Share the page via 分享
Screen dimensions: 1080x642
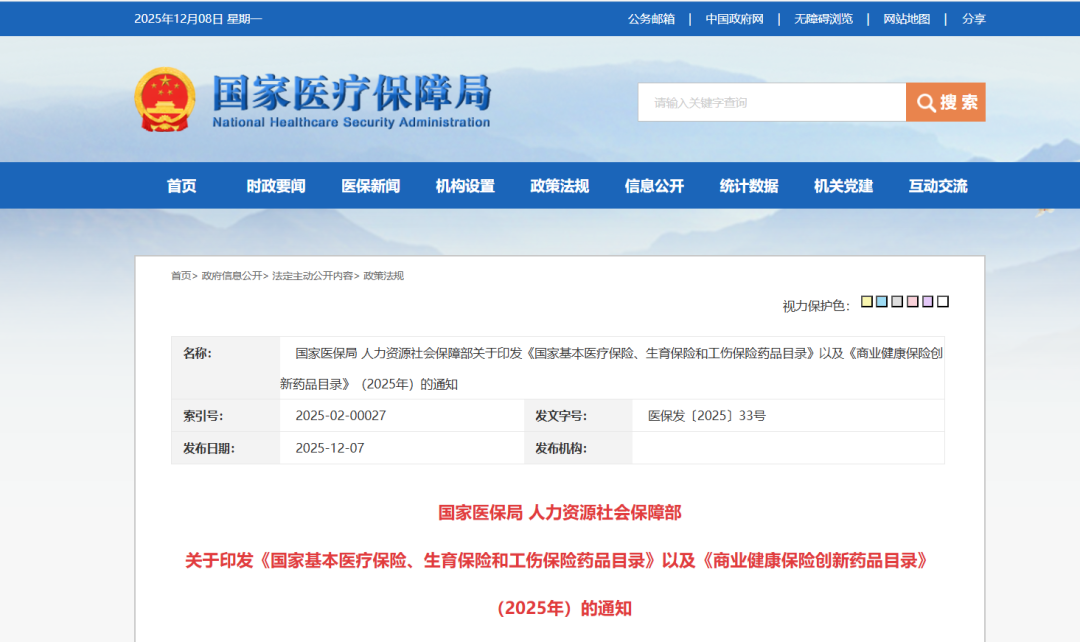971,18
